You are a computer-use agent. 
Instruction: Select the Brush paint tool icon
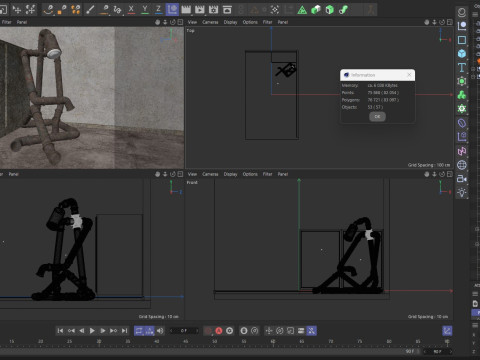[x=90, y=10]
